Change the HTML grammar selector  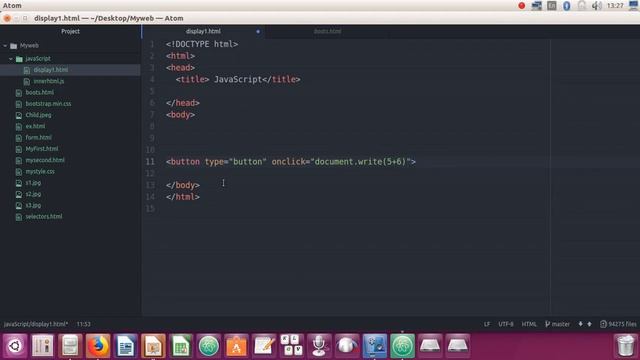pyautogui.click(x=529, y=324)
